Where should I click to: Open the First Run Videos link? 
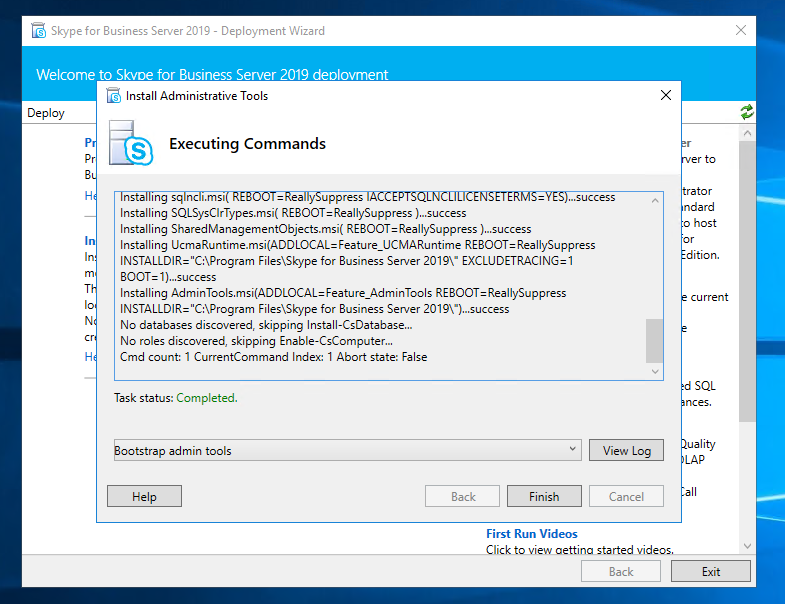pos(532,534)
